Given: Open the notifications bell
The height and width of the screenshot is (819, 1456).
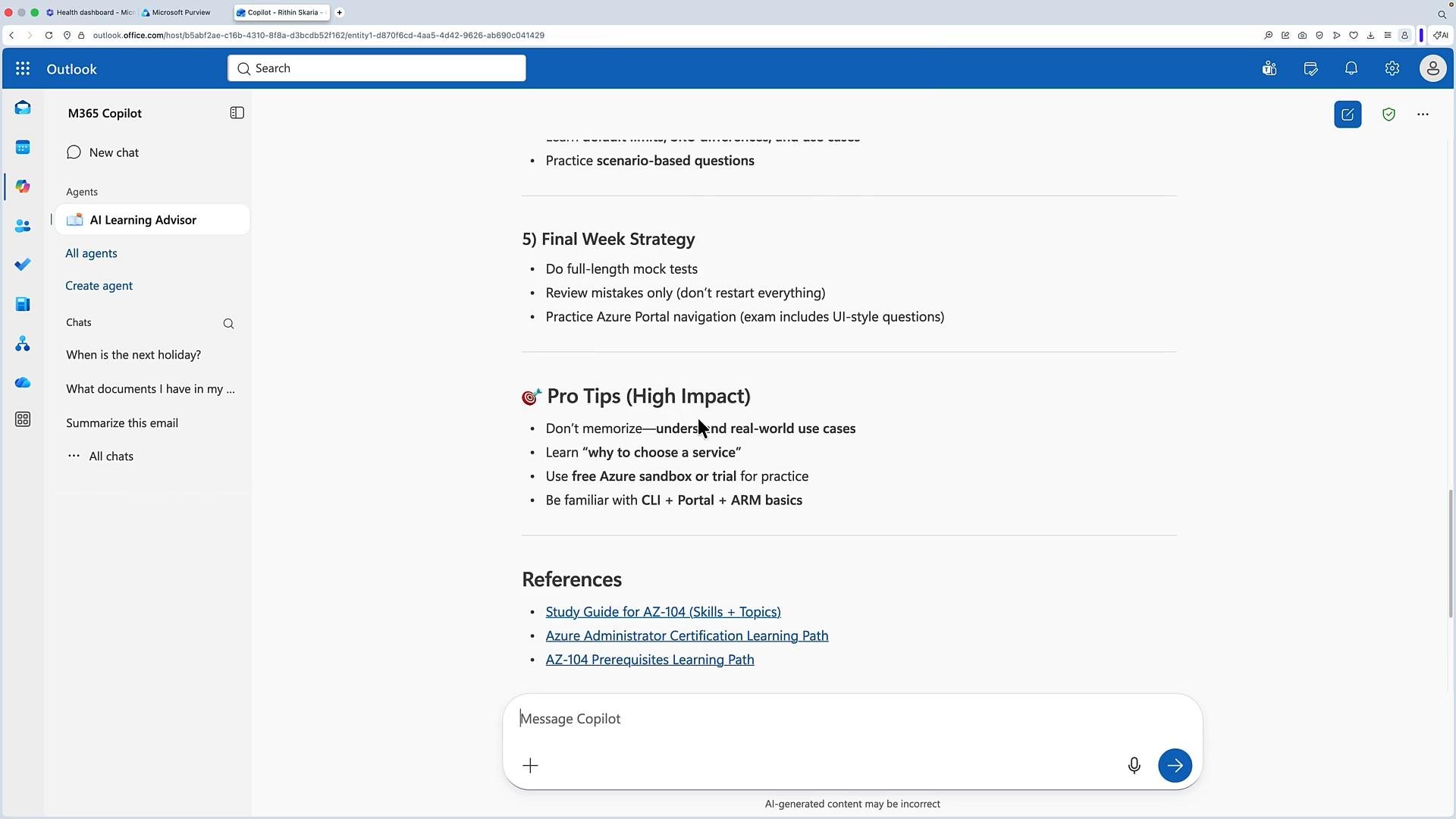Looking at the screenshot, I should [x=1351, y=69].
